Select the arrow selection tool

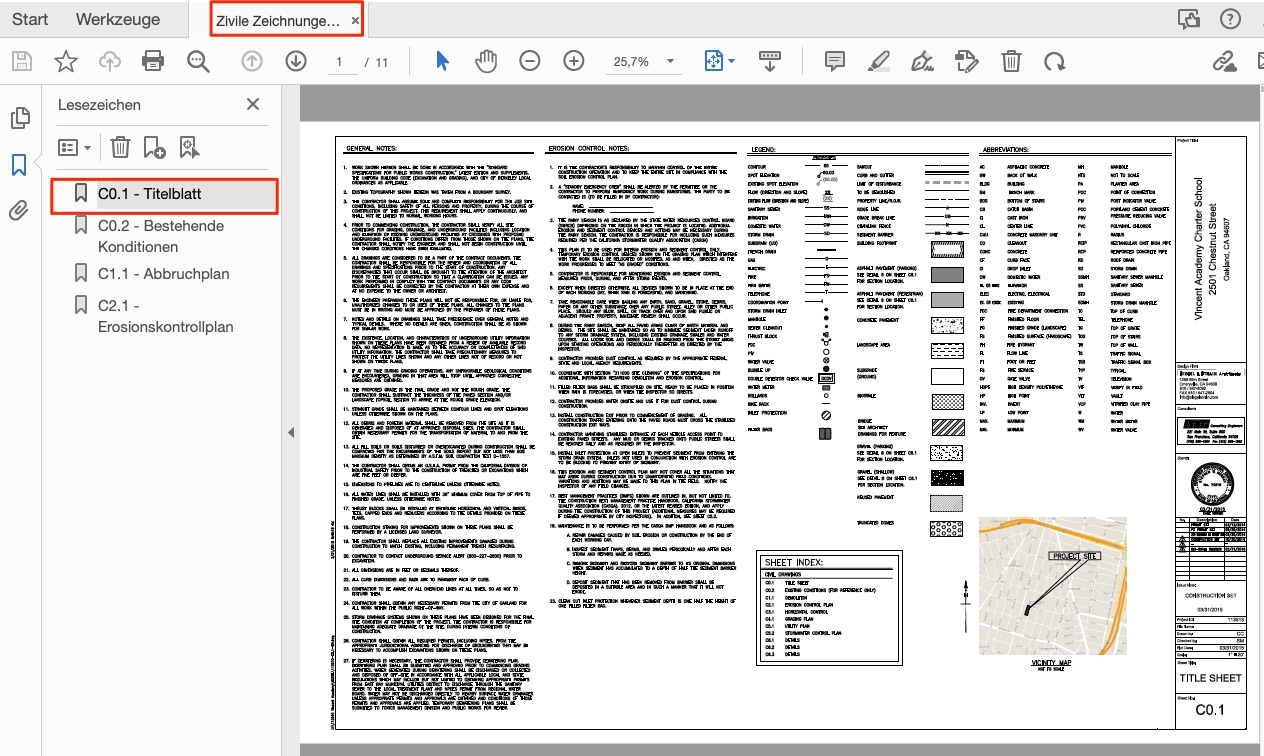(x=443, y=62)
